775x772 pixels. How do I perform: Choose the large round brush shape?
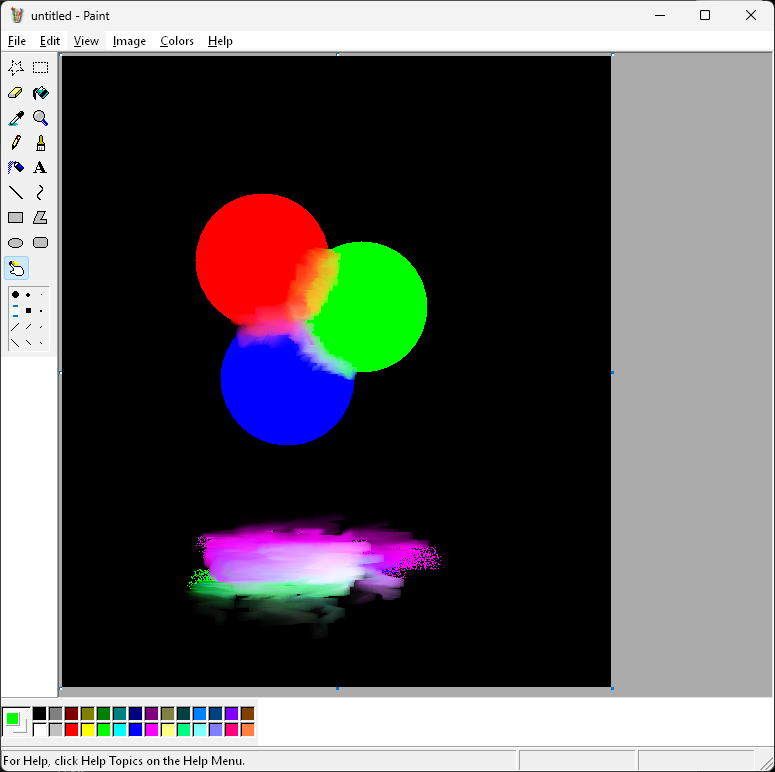15,295
